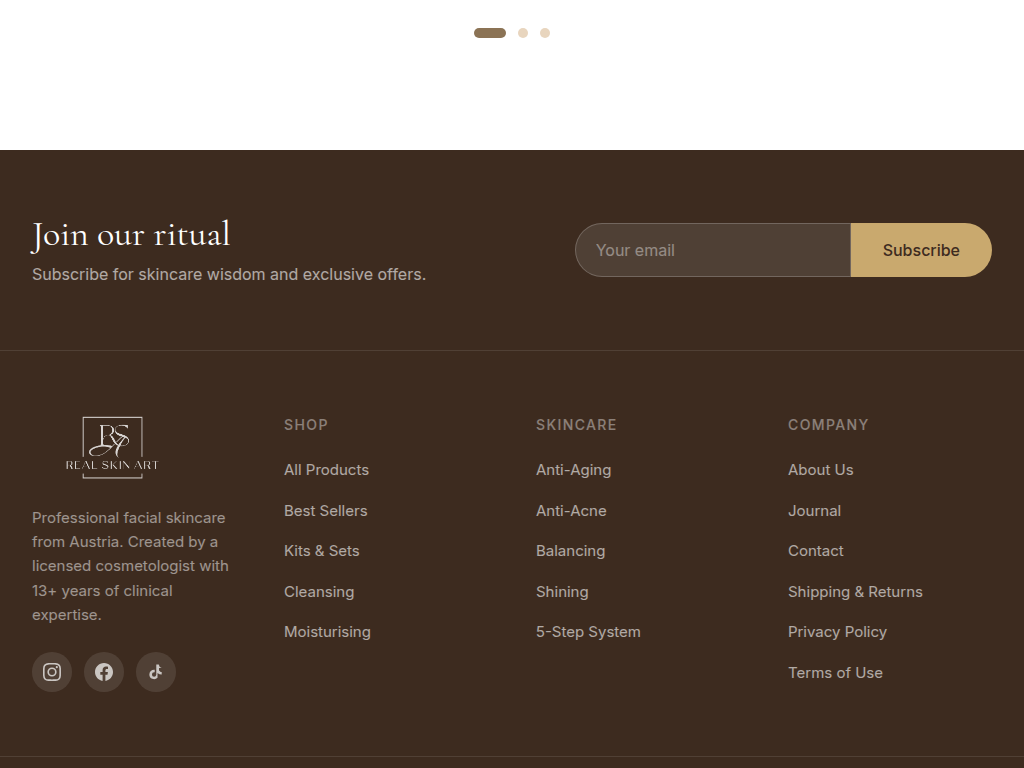This screenshot has width=1024, height=768.
Task: Go to the About Us page
Action: click(x=820, y=470)
